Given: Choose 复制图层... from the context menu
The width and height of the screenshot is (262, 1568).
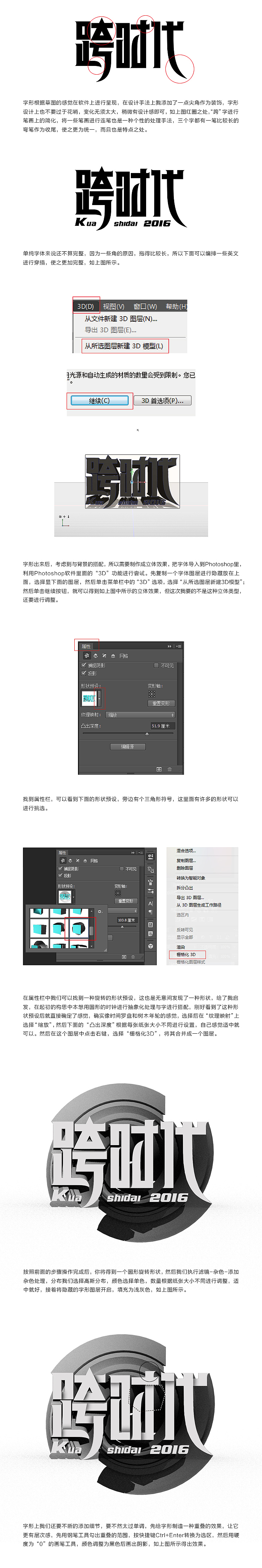Looking at the screenshot, I should (x=187, y=860).
